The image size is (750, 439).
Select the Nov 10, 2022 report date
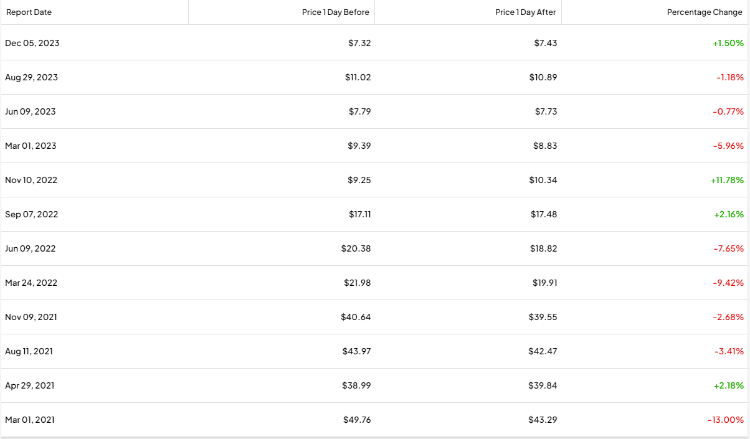tap(32, 180)
